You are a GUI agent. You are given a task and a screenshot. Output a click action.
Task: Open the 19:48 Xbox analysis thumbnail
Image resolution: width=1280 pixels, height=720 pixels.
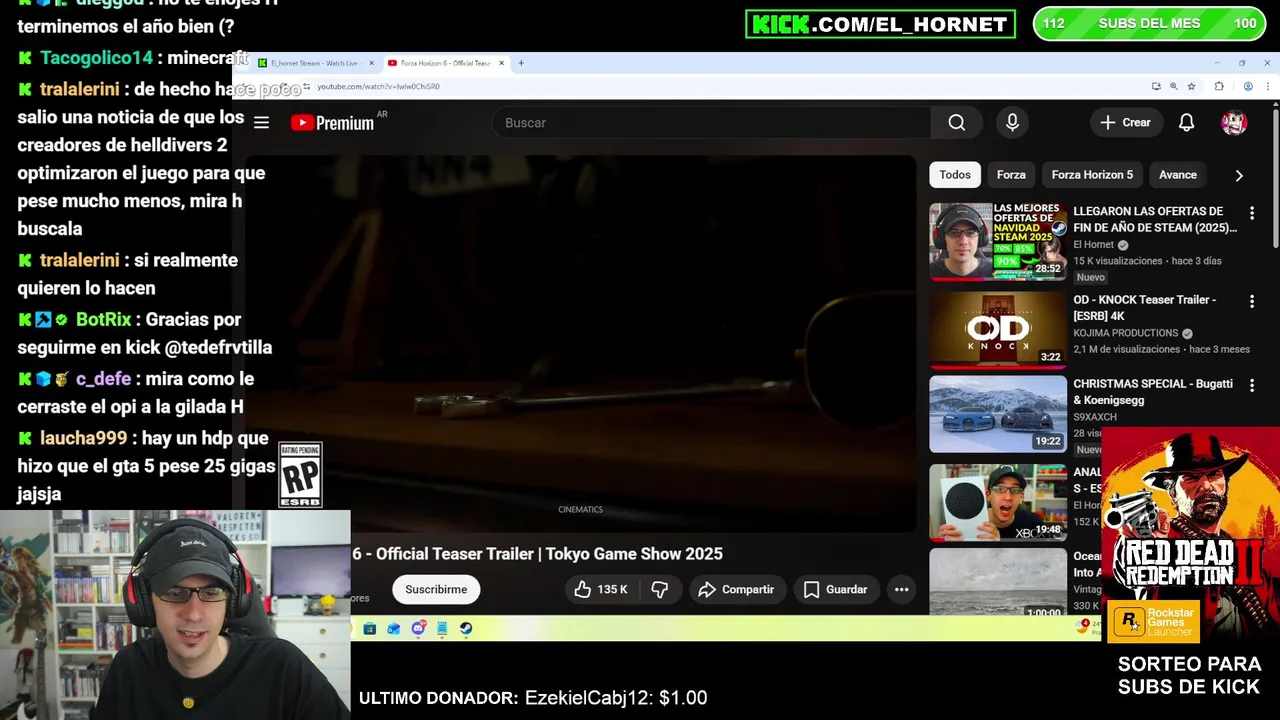point(998,502)
